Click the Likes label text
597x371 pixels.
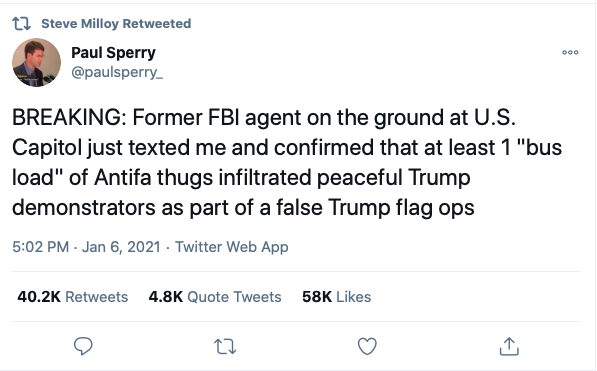click(354, 297)
